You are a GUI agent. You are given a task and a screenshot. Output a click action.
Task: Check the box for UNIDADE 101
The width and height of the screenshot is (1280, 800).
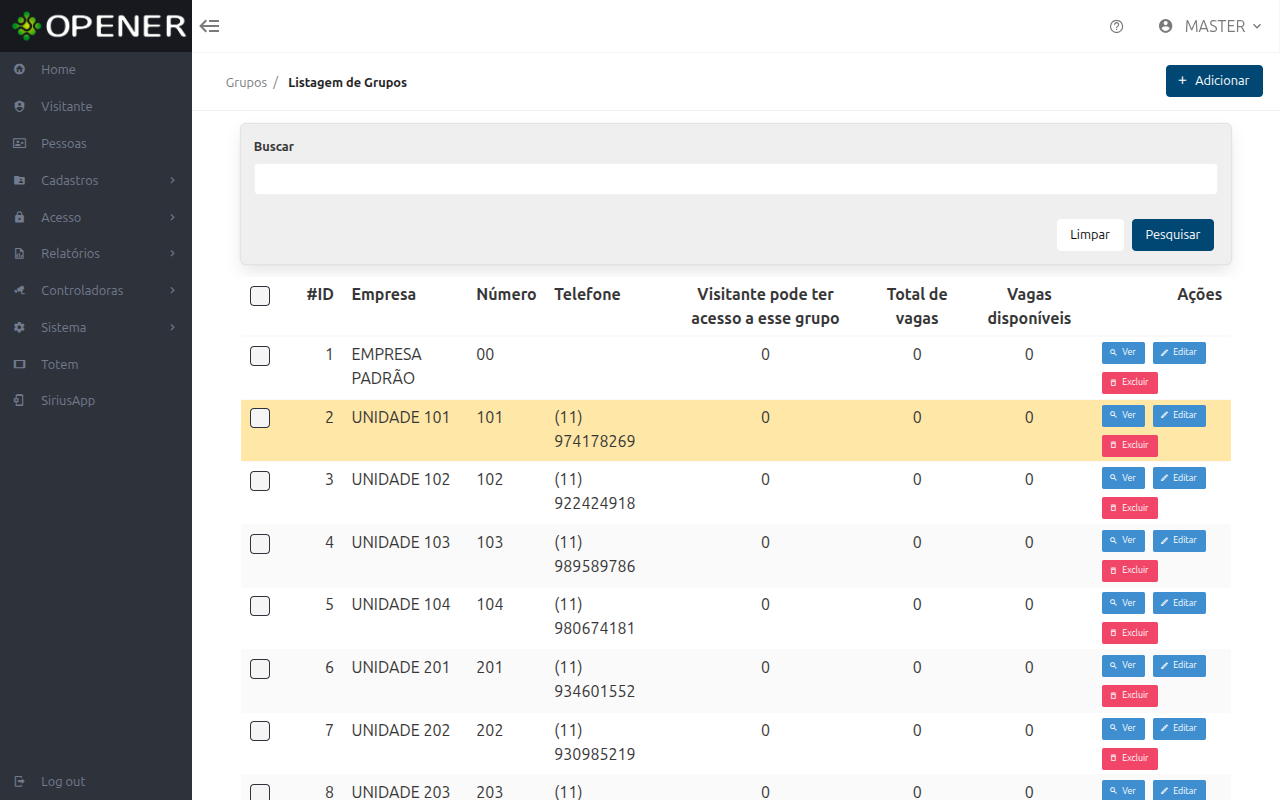tap(260, 418)
